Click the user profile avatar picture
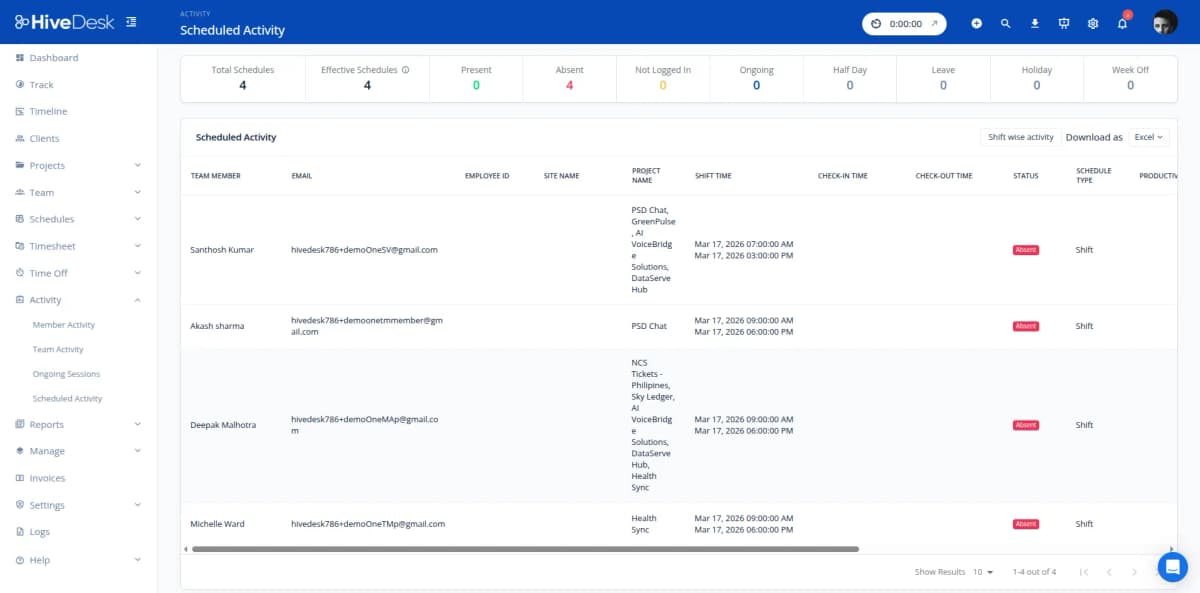This screenshot has height=593, width=1200. 1164,22
